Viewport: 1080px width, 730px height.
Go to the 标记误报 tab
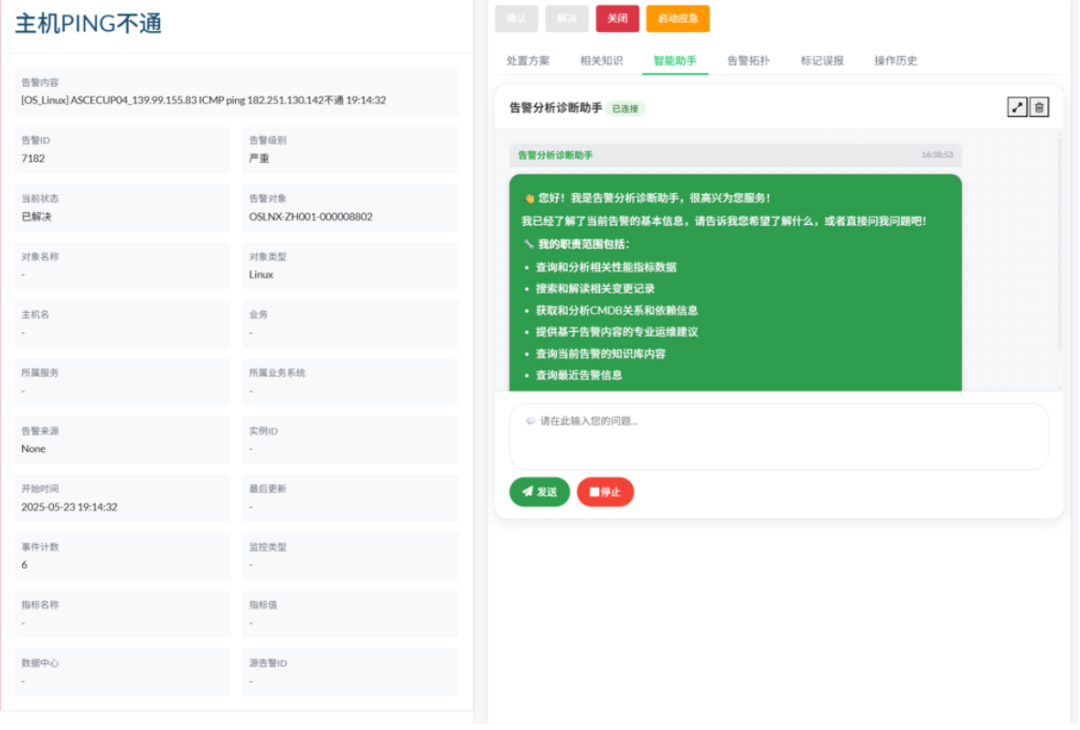click(x=822, y=61)
